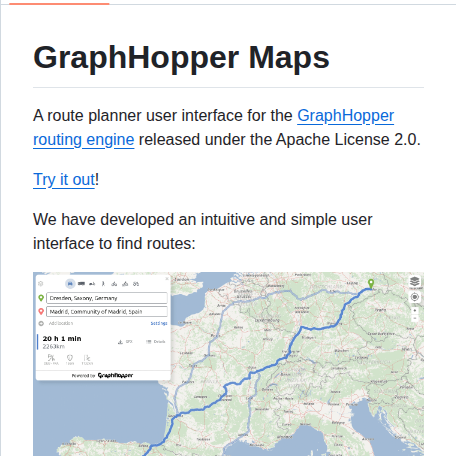Click the green start marker on the map
456x456 pixels.
[371, 284]
